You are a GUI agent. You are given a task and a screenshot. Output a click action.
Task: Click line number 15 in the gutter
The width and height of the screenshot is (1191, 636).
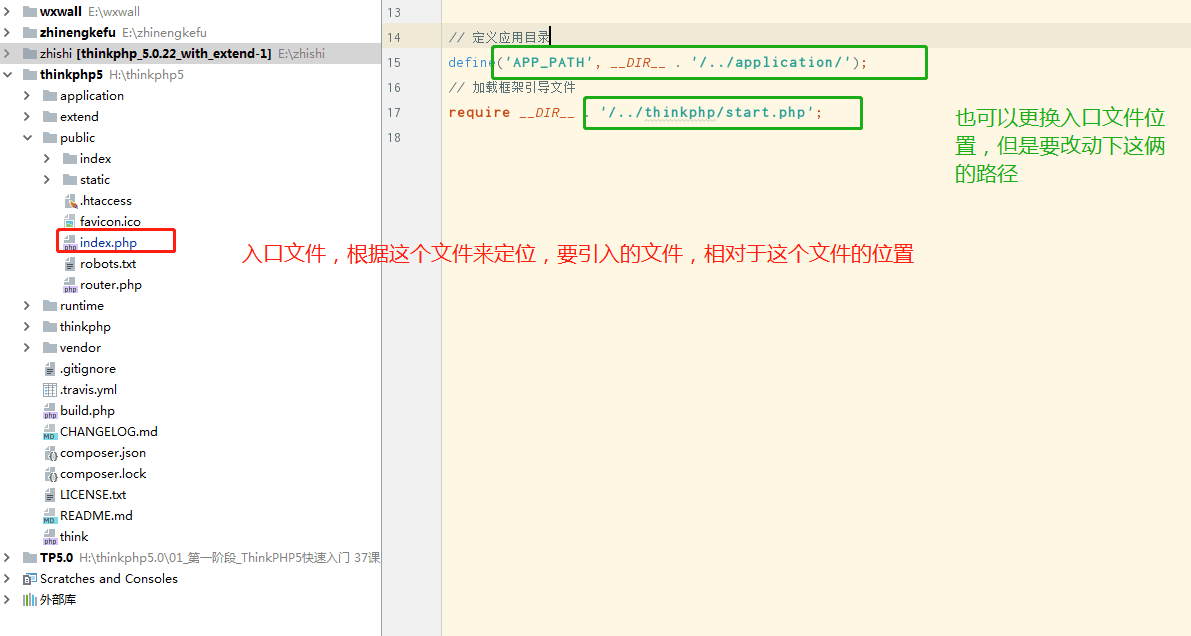393,62
